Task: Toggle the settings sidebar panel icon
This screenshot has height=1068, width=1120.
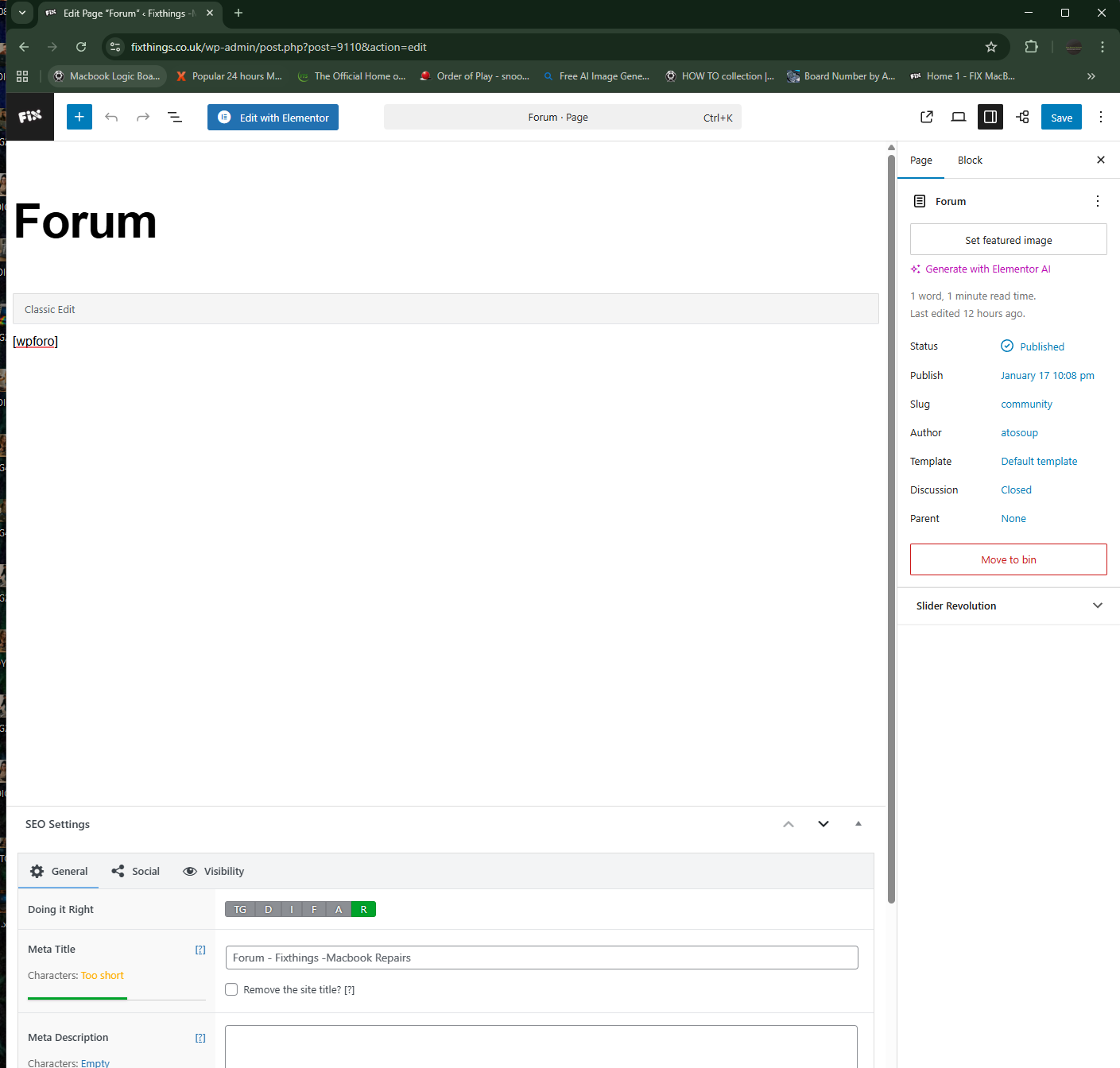Action: [x=990, y=117]
